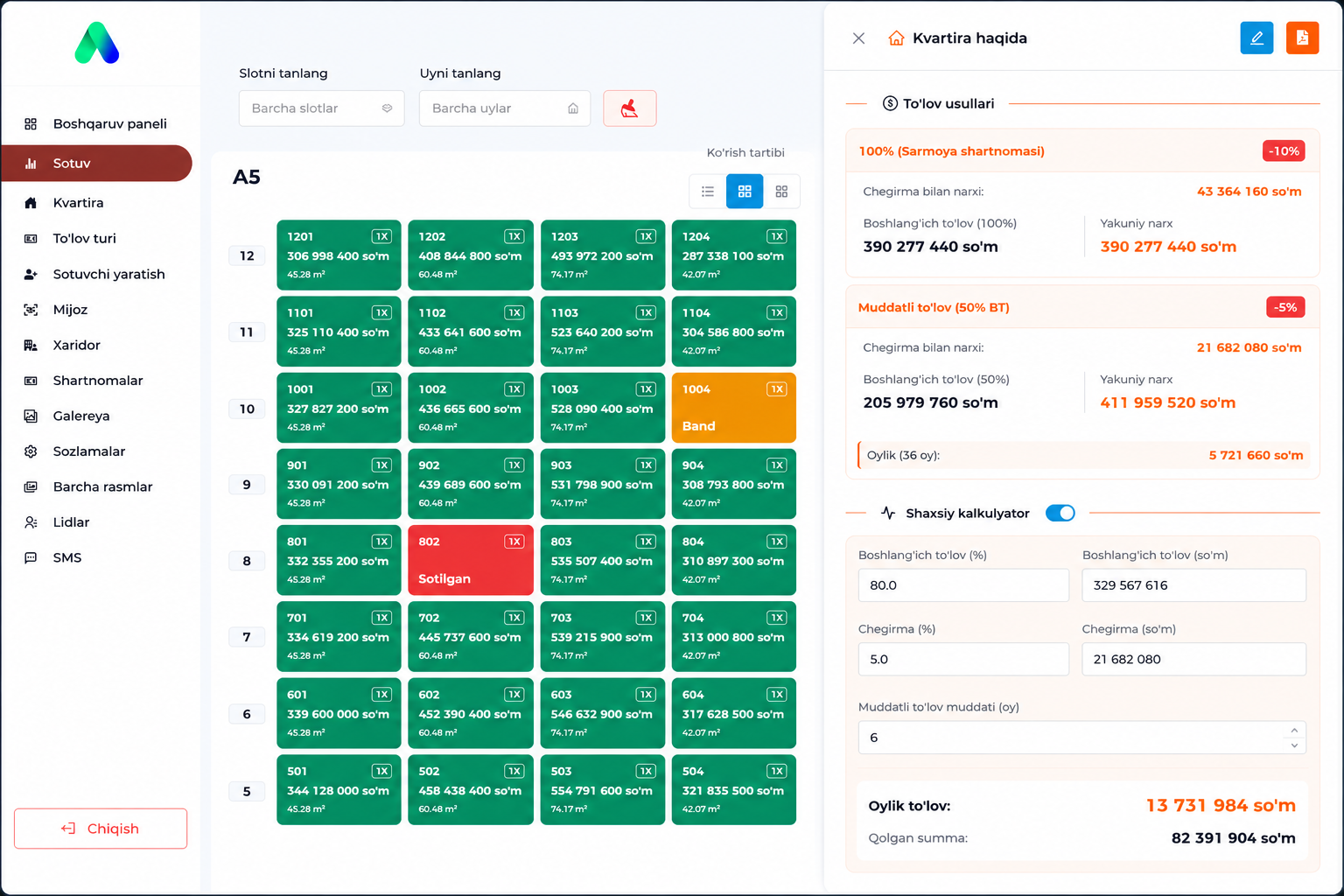Select the red Sotilgan apartment 802
1344x896 pixels.
pyautogui.click(x=470, y=560)
